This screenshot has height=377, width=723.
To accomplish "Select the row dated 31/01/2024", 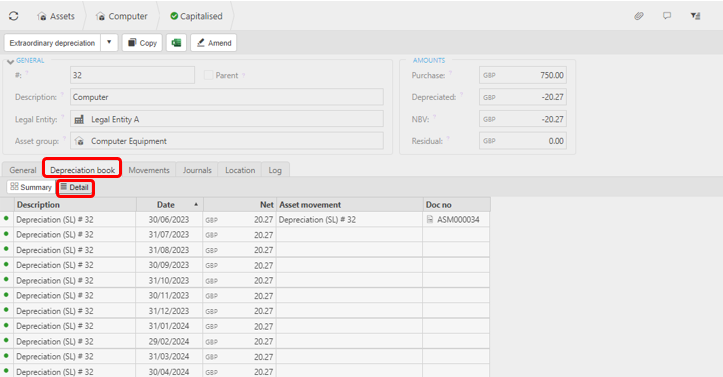I will click(245, 326).
